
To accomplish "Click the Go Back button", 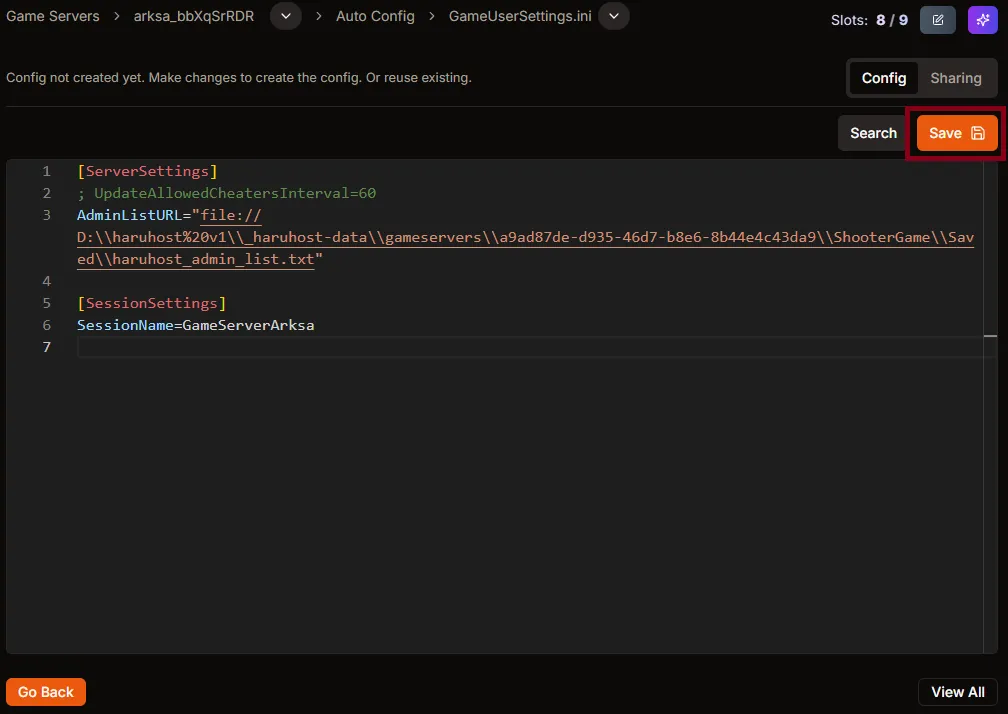I will [45, 691].
